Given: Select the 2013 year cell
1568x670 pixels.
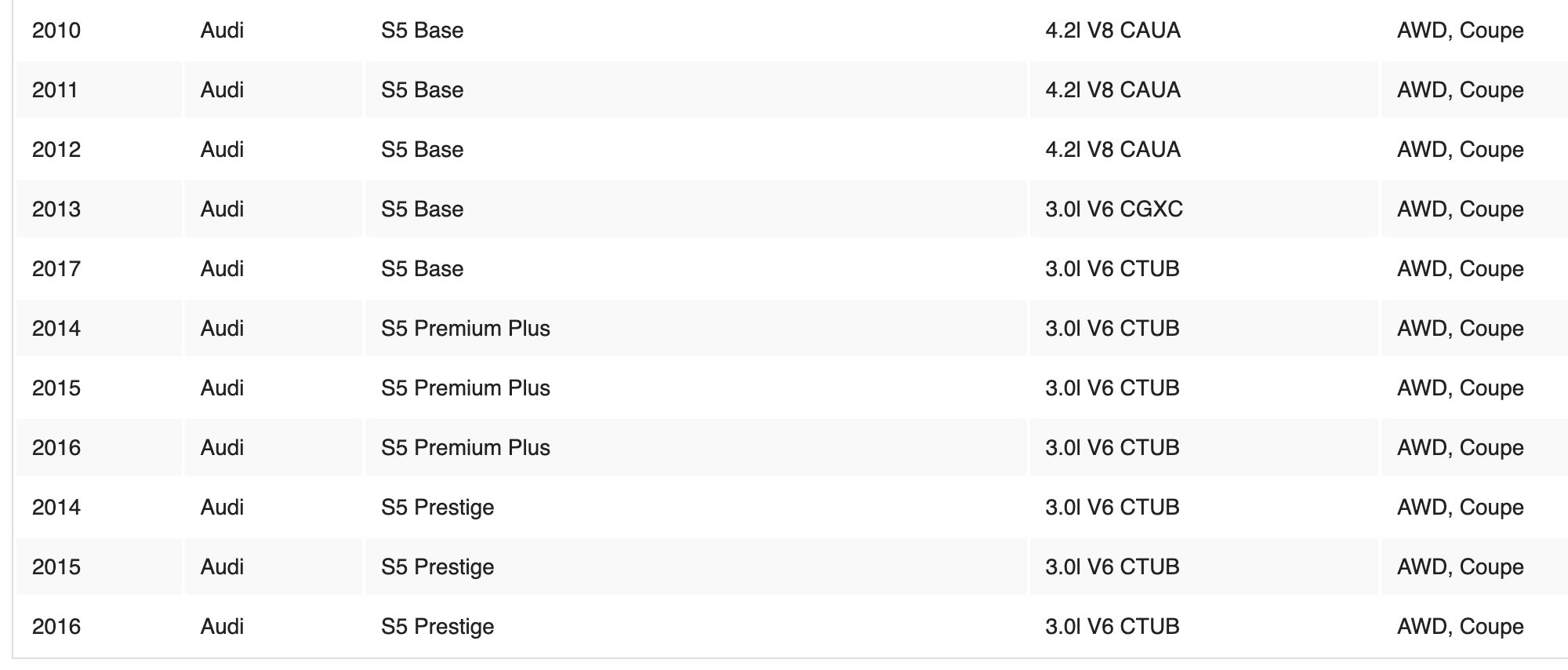Looking at the screenshot, I should pyautogui.click(x=56, y=209).
